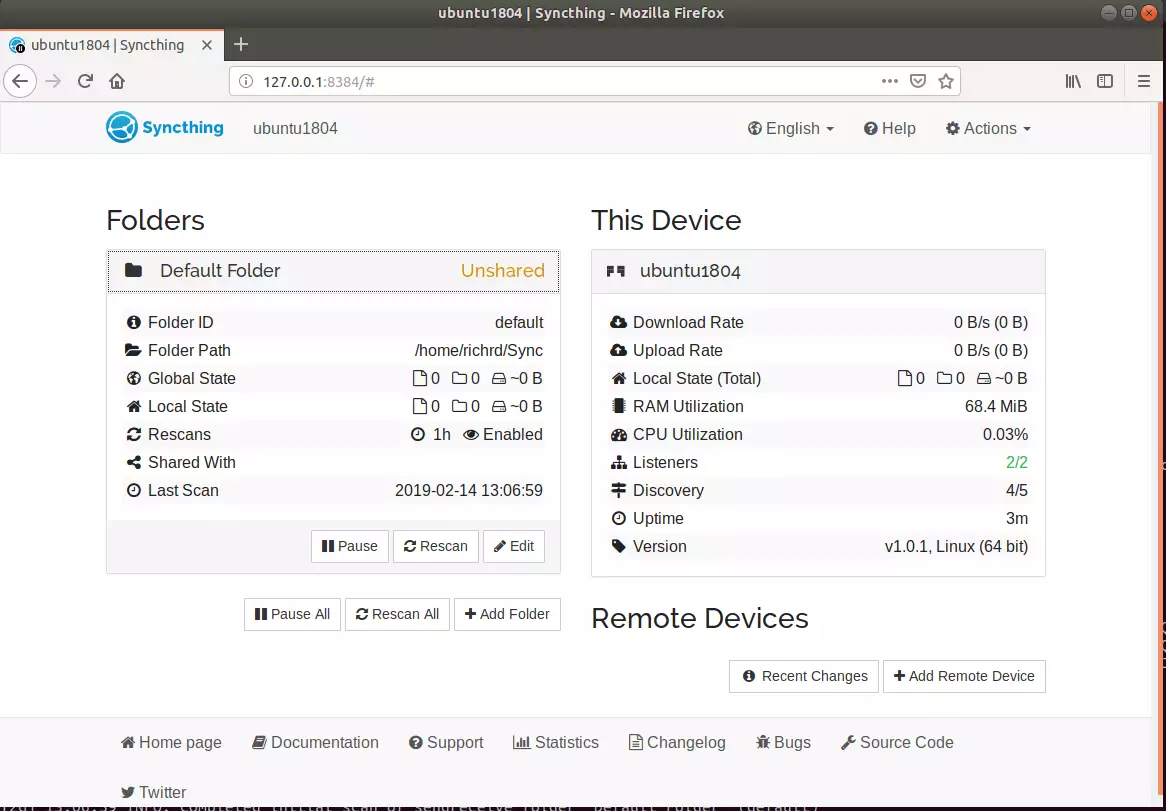Image resolution: width=1166 pixels, height=811 pixels.
Task: Open the Documentation footer link
Action: click(315, 743)
